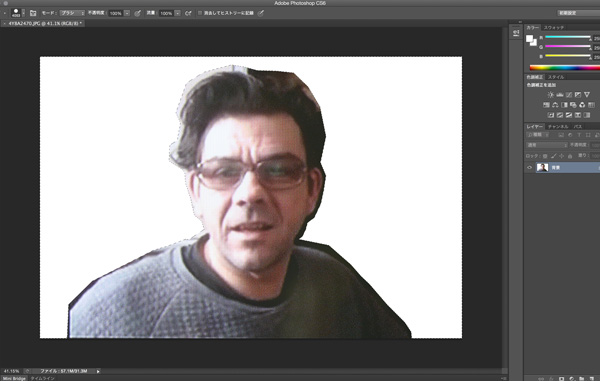The height and width of the screenshot is (381, 600).
Task: Open status bar info arrow menu
Action: click(x=98, y=371)
